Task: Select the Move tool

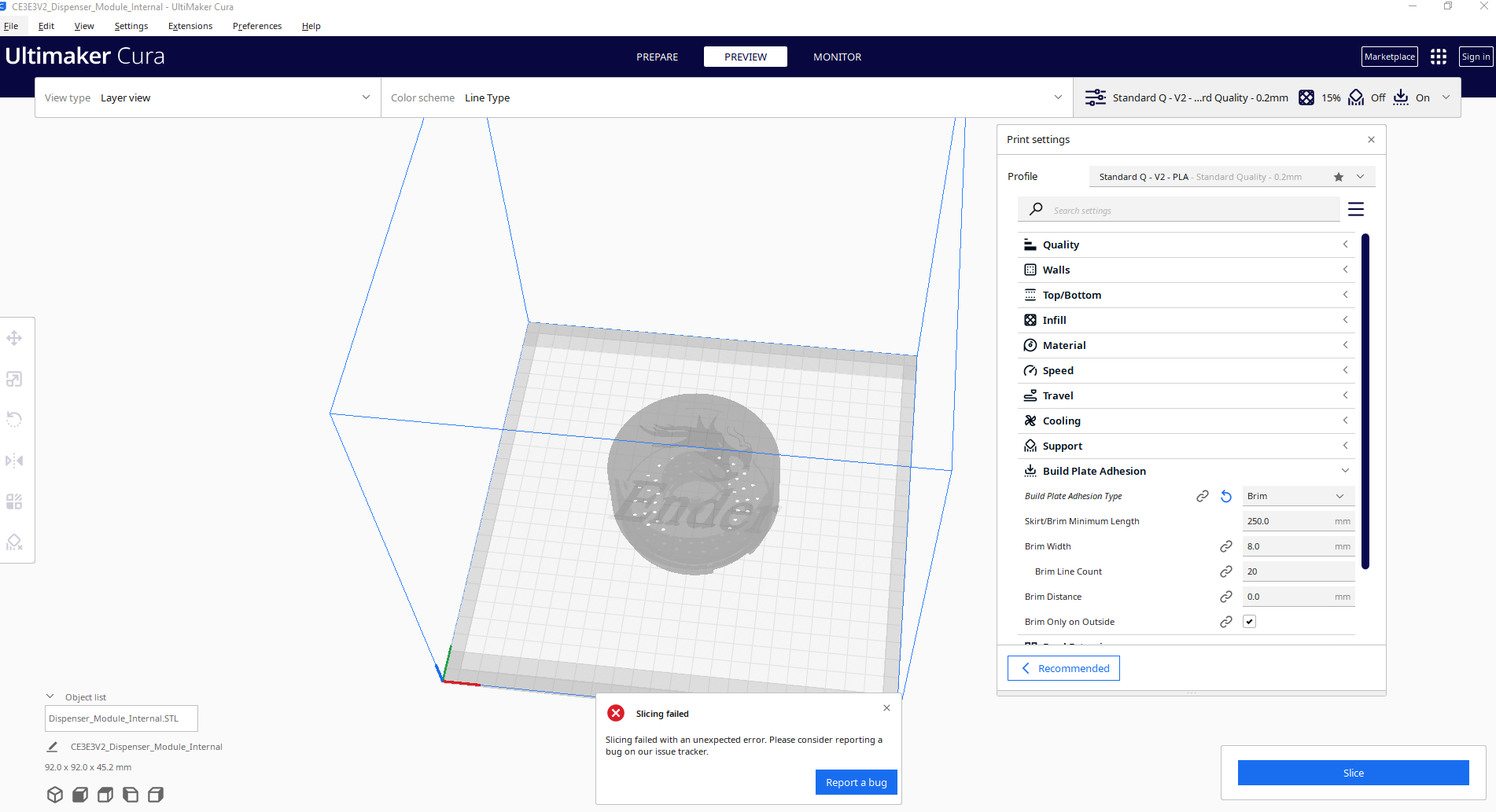Action: [14, 338]
